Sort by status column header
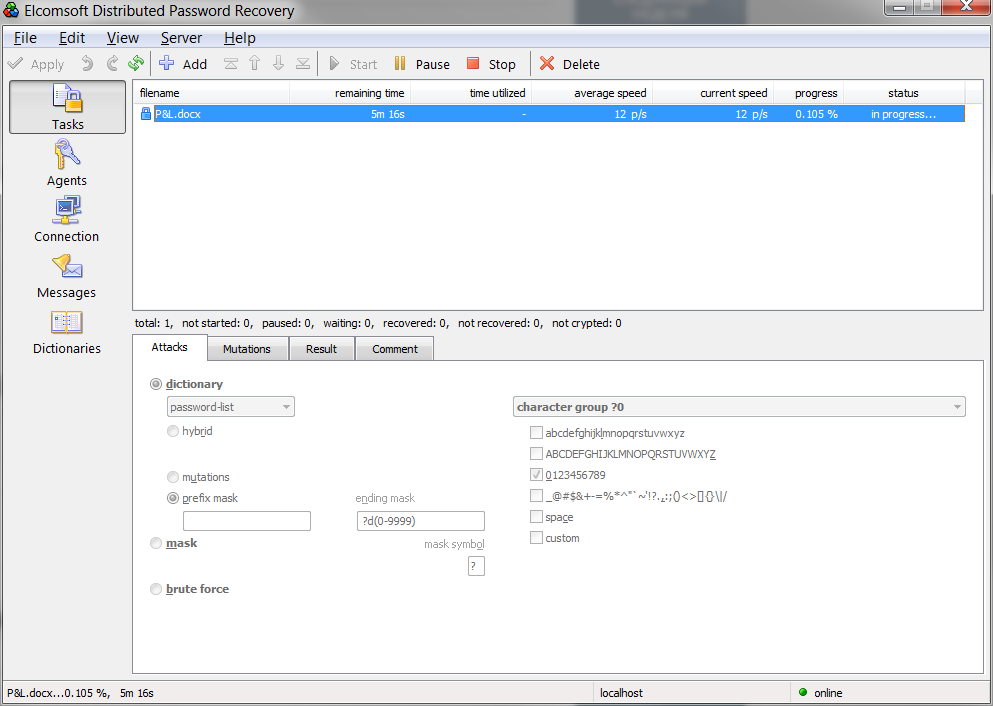 904,93
